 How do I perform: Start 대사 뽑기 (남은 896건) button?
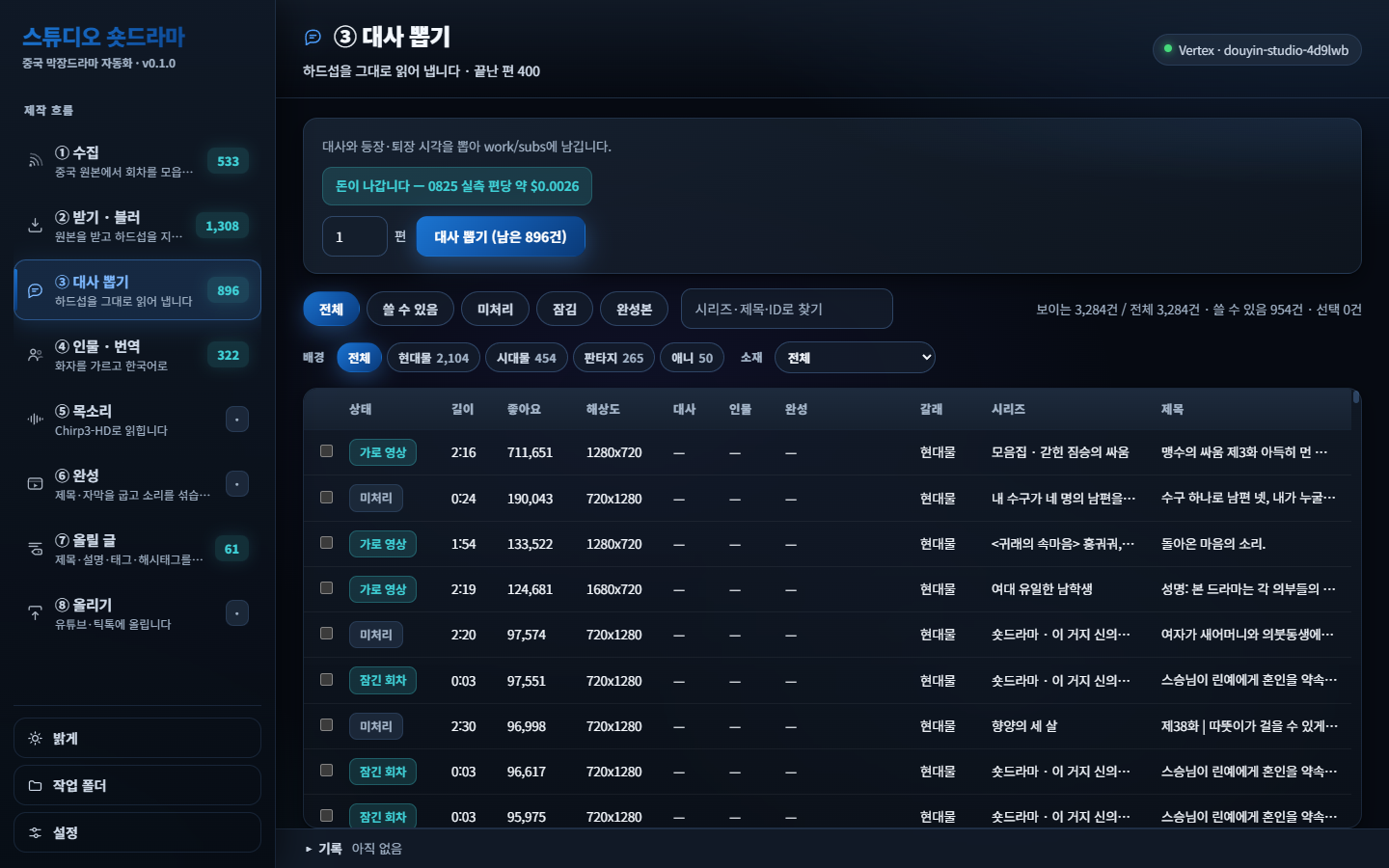point(501,236)
